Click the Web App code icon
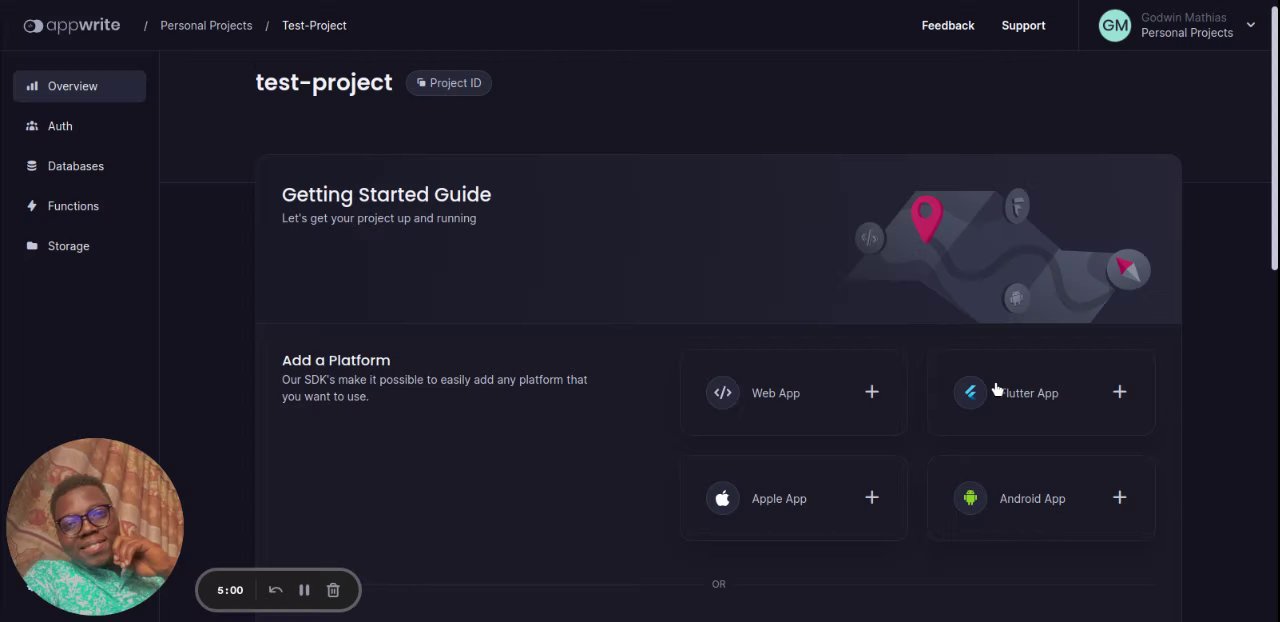The height and width of the screenshot is (622, 1280). pos(723,393)
